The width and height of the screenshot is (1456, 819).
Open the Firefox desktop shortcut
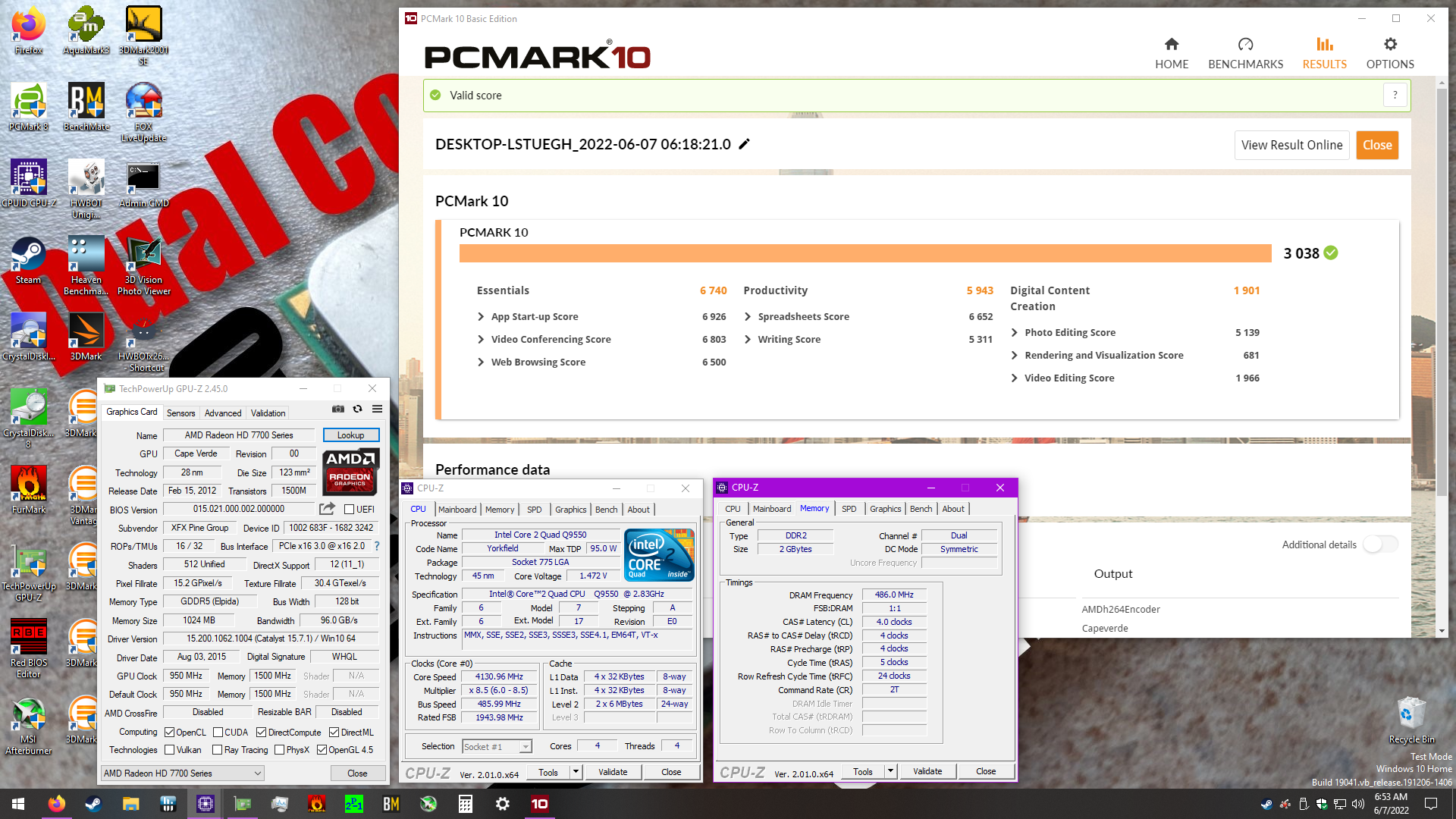coord(29,32)
